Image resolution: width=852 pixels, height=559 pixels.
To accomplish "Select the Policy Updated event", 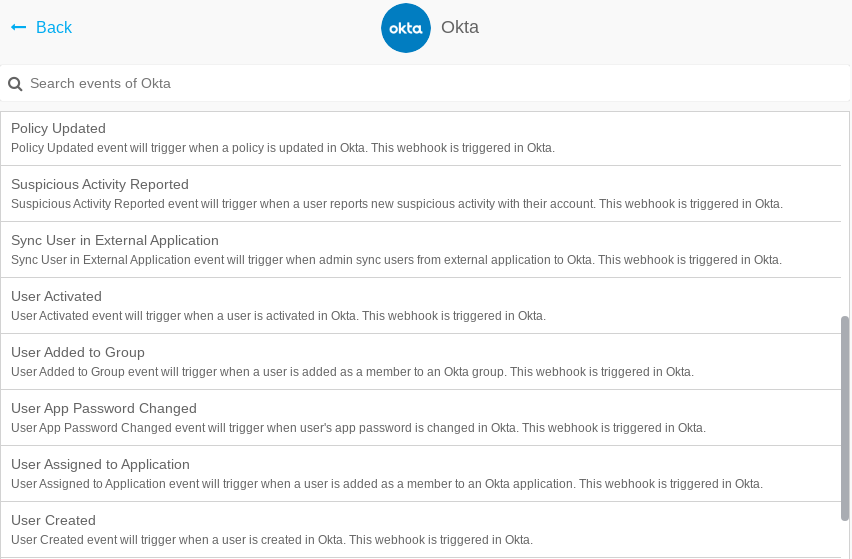I will (x=421, y=138).
